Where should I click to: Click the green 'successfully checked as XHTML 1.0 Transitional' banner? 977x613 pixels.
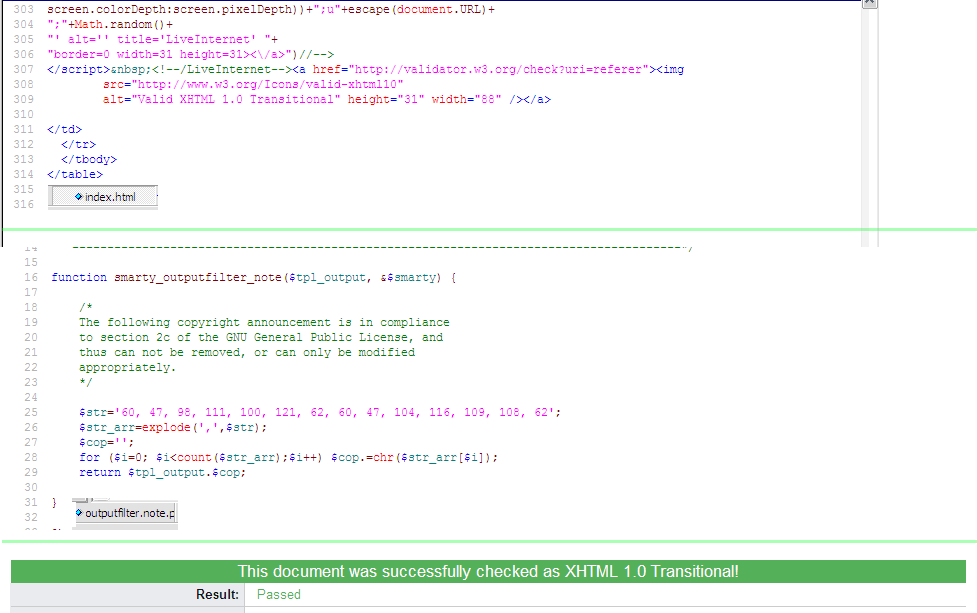pos(488,571)
